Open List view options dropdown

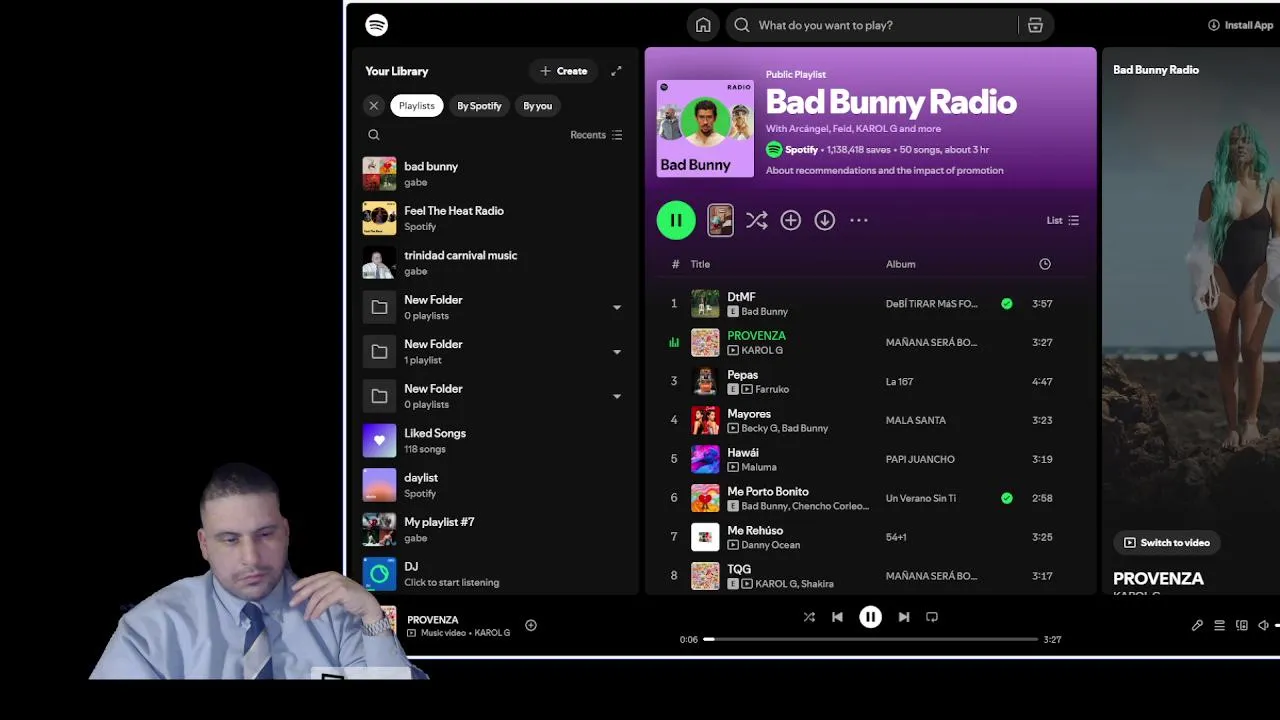tap(1062, 220)
